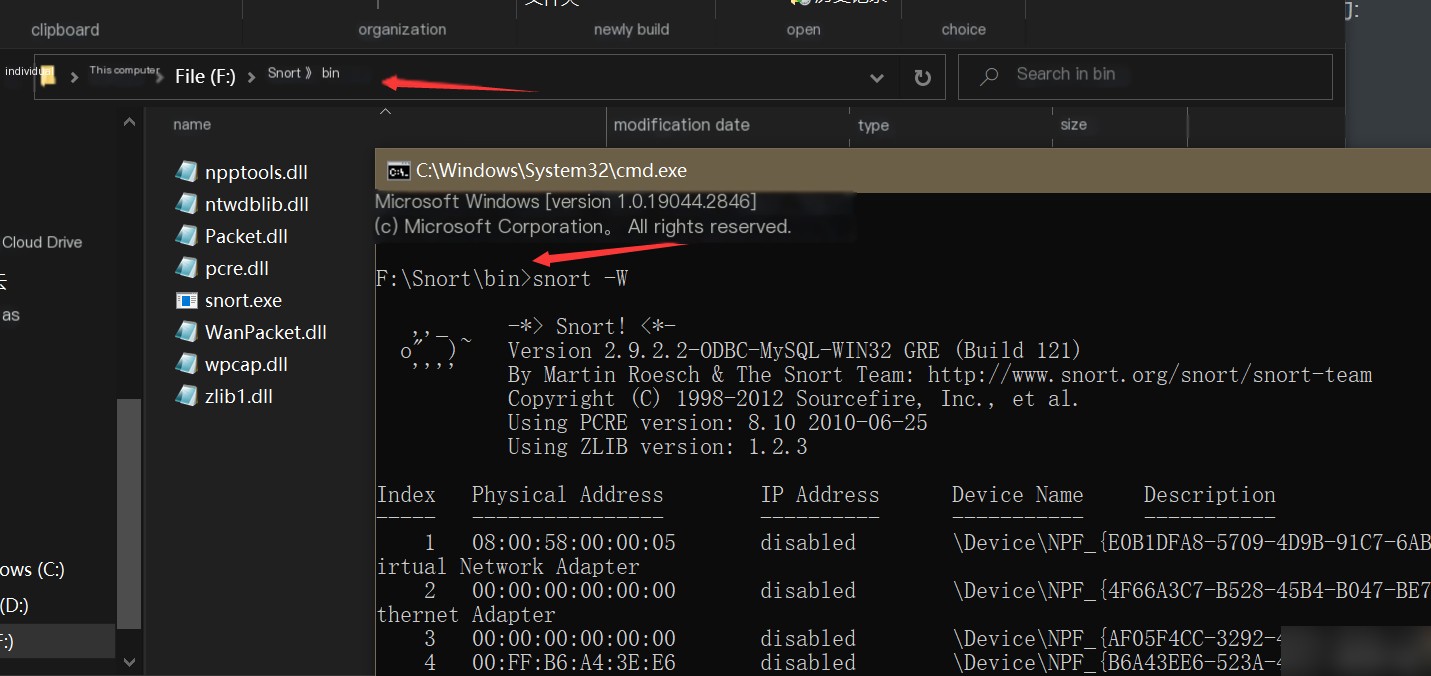Expand chevron after This computer breadcrumb
Image resolution: width=1431 pixels, height=676 pixels.
(x=160, y=77)
